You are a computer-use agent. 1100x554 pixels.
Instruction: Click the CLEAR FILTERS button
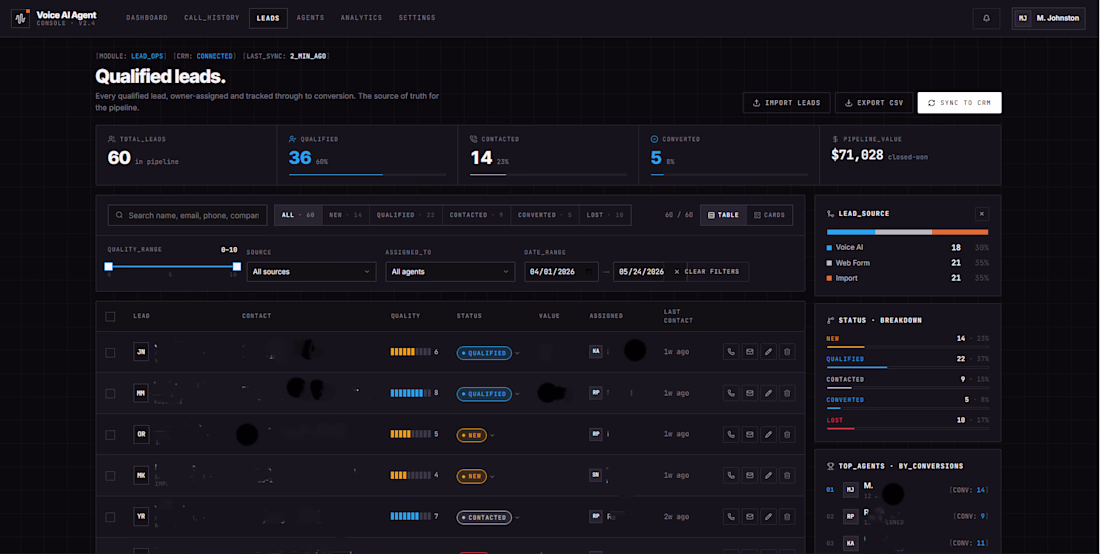click(x=706, y=271)
